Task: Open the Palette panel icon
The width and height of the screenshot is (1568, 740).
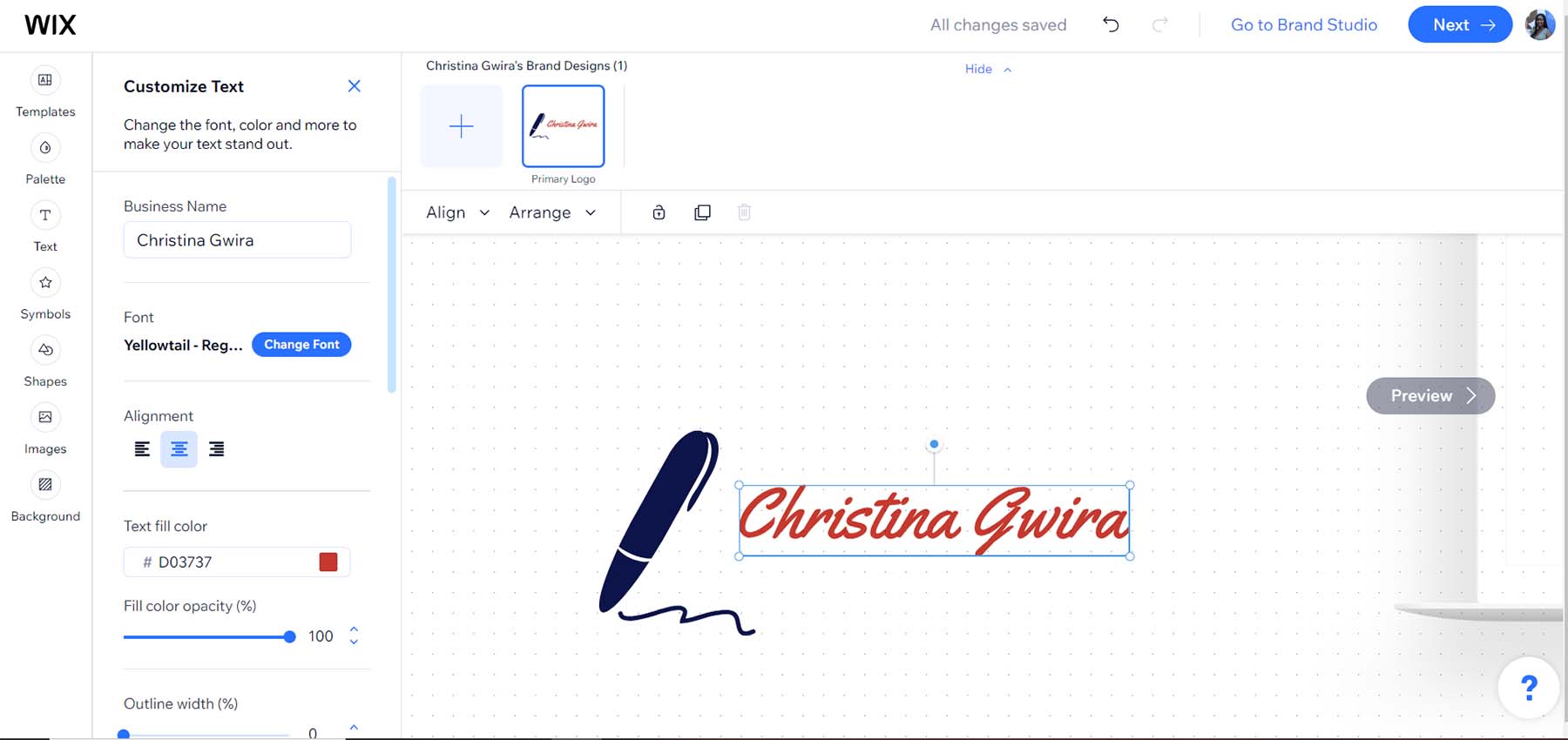Action: coord(45,148)
